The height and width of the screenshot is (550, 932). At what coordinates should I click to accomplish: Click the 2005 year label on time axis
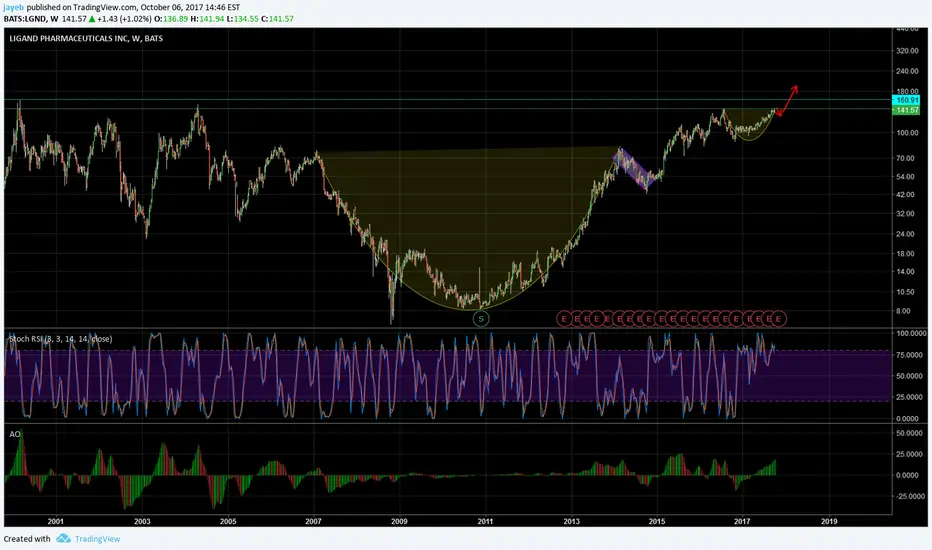228,521
